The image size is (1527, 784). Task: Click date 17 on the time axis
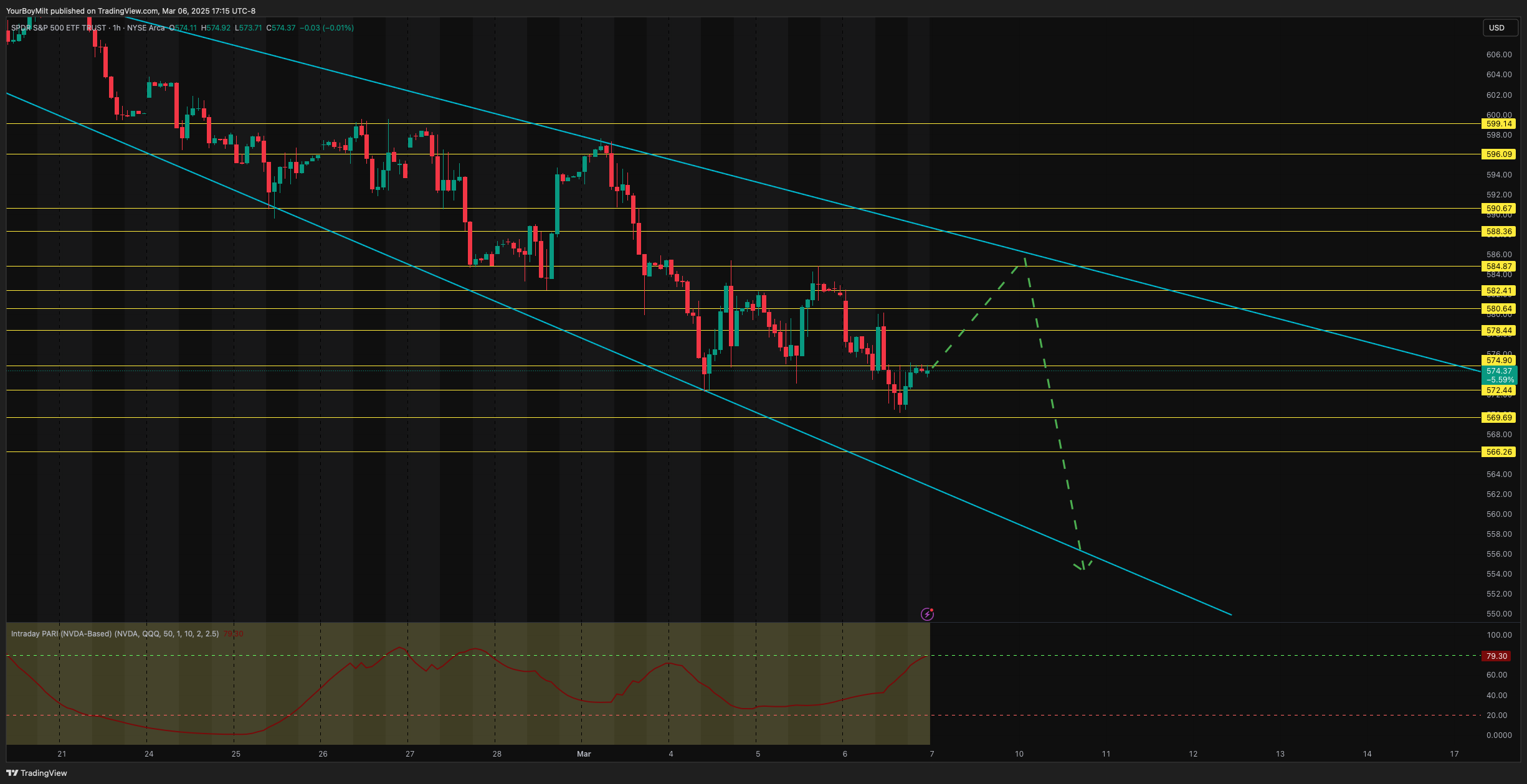tap(1454, 754)
